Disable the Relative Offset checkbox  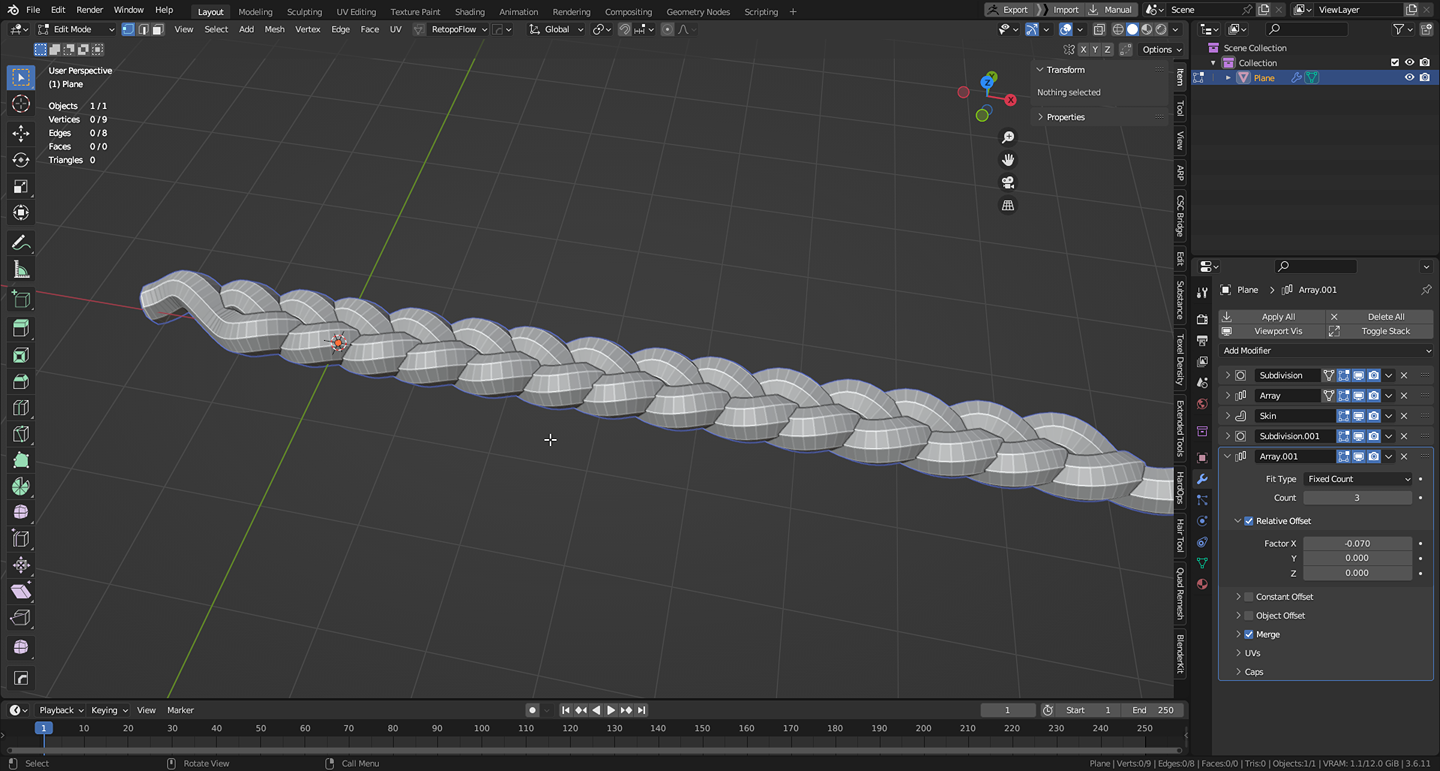(1249, 521)
